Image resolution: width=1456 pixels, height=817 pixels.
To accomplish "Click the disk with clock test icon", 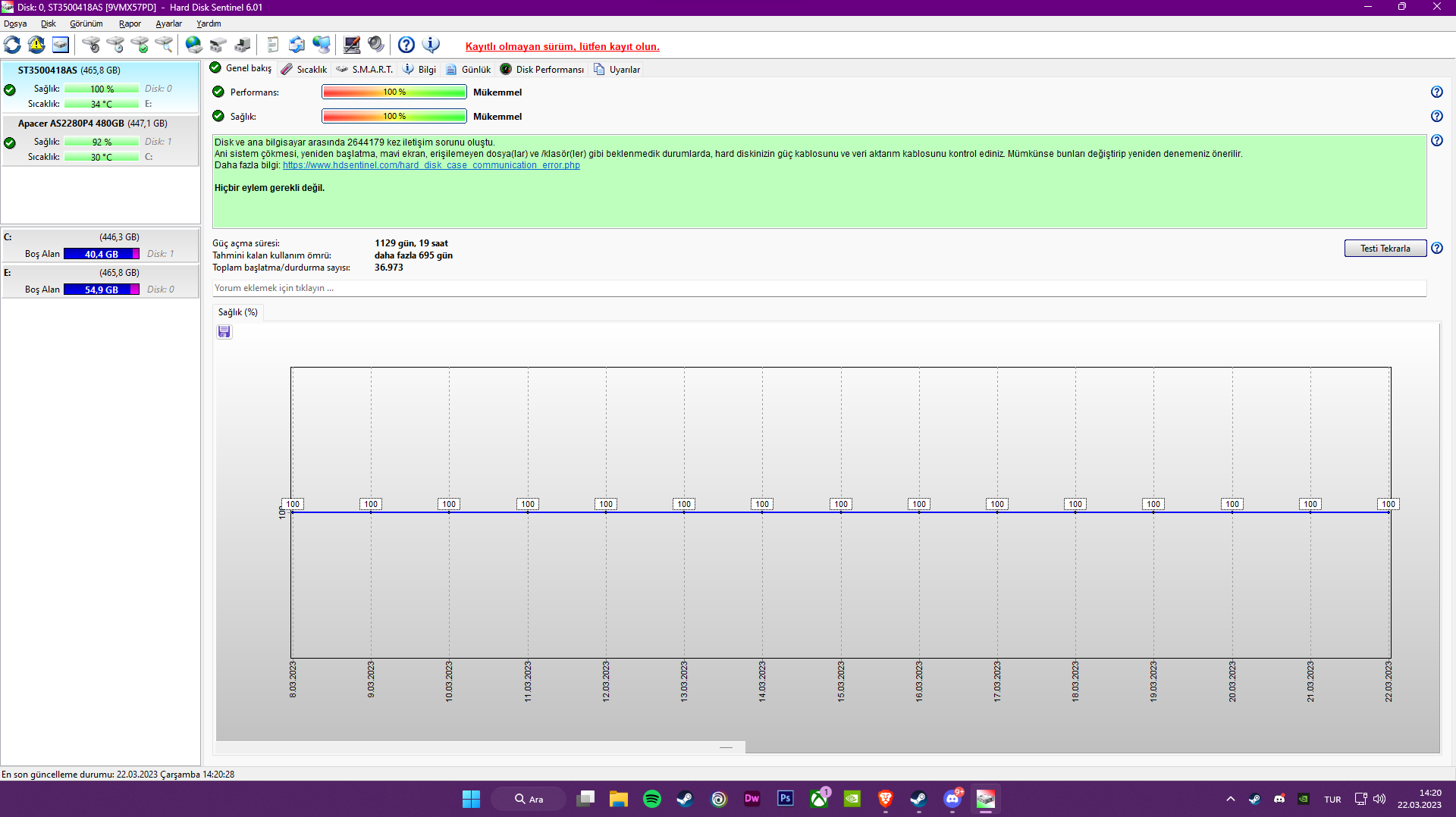I will (115, 45).
